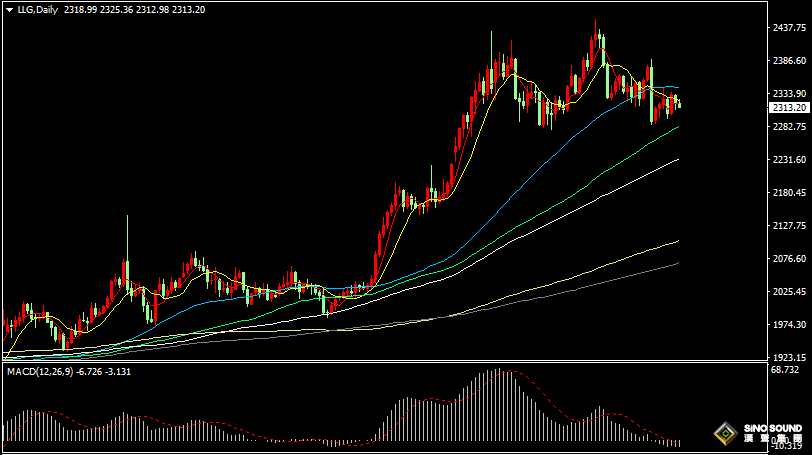Open the chart menu triangle beside LLG,Daily
This screenshot has height=455, width=812.
(9, 9)
